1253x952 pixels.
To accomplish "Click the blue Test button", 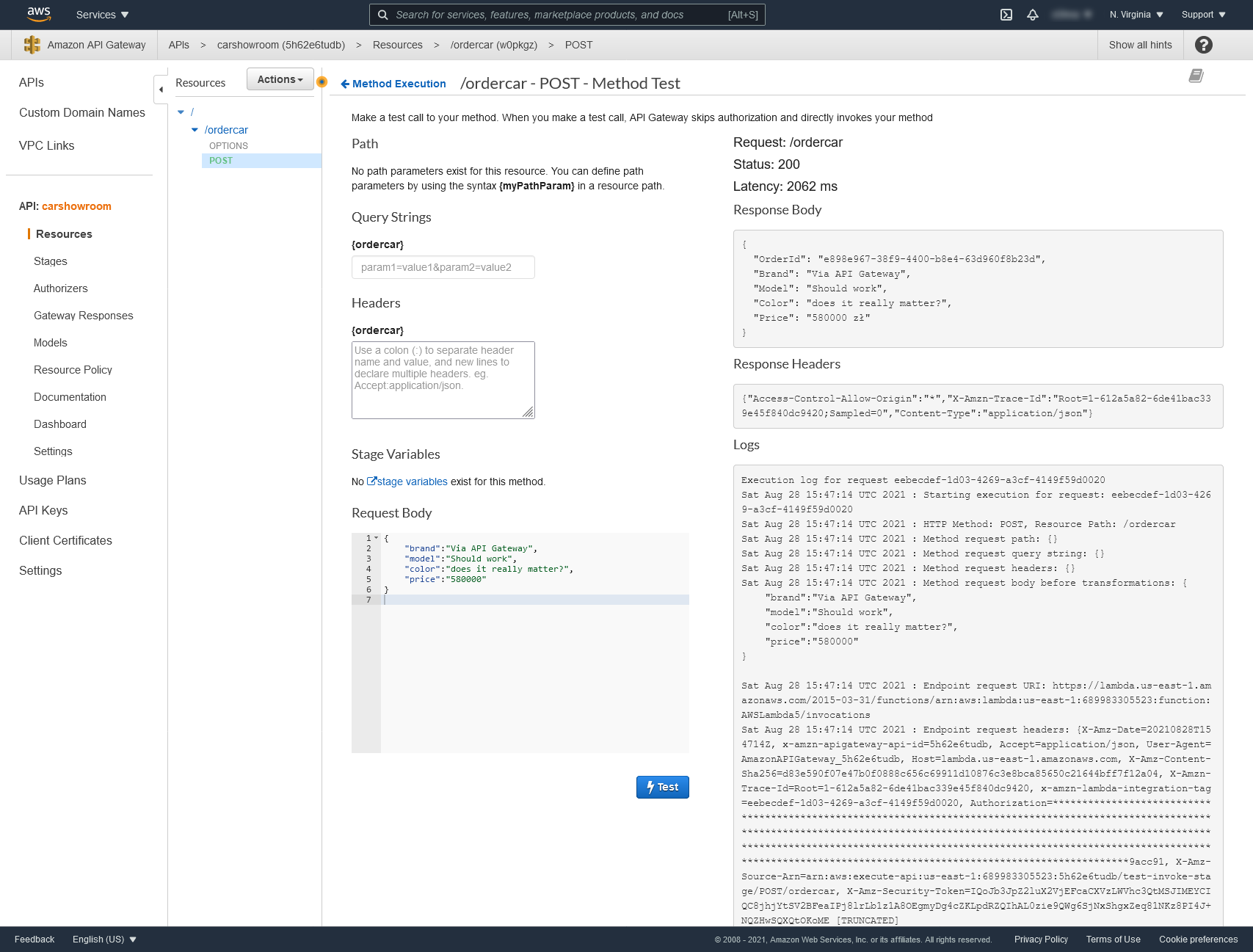I will (x=663, y=787).
